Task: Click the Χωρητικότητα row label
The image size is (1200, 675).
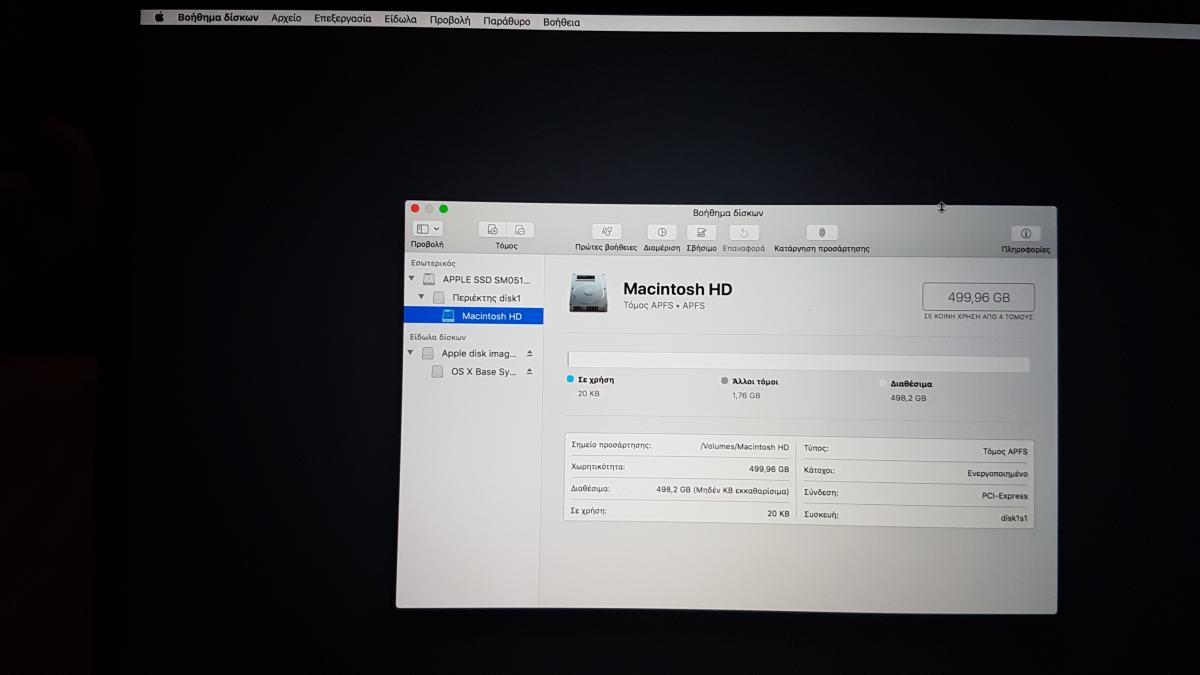Action: tap(597, 467)
